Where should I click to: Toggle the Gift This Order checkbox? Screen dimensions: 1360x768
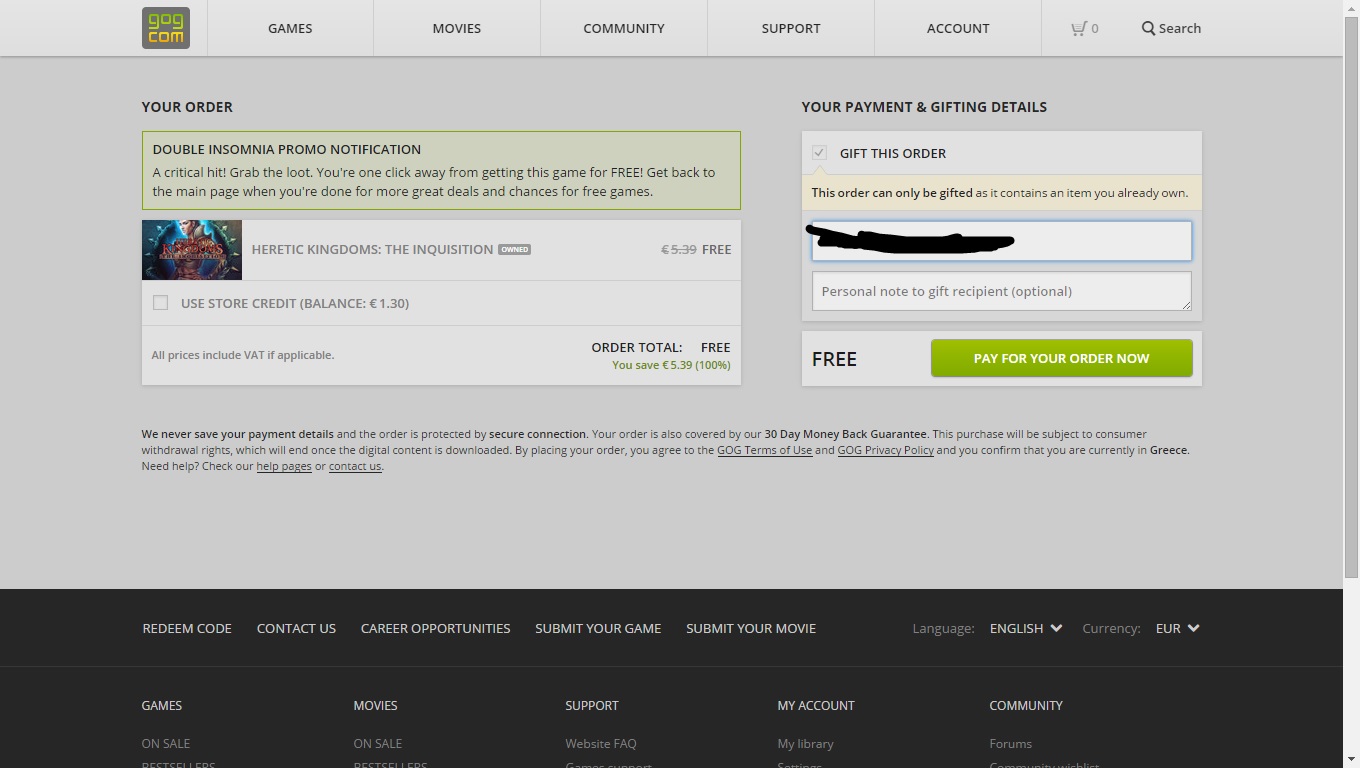(819, 153)
